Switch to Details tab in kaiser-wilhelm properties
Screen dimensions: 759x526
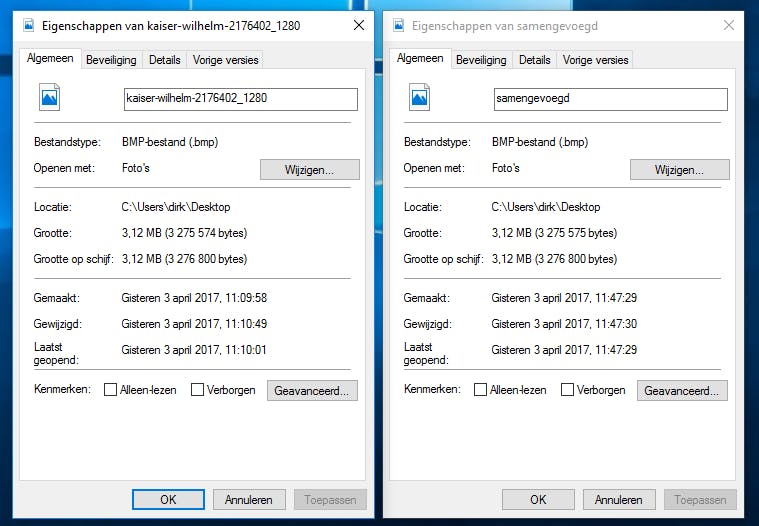(x=165, y=60)
